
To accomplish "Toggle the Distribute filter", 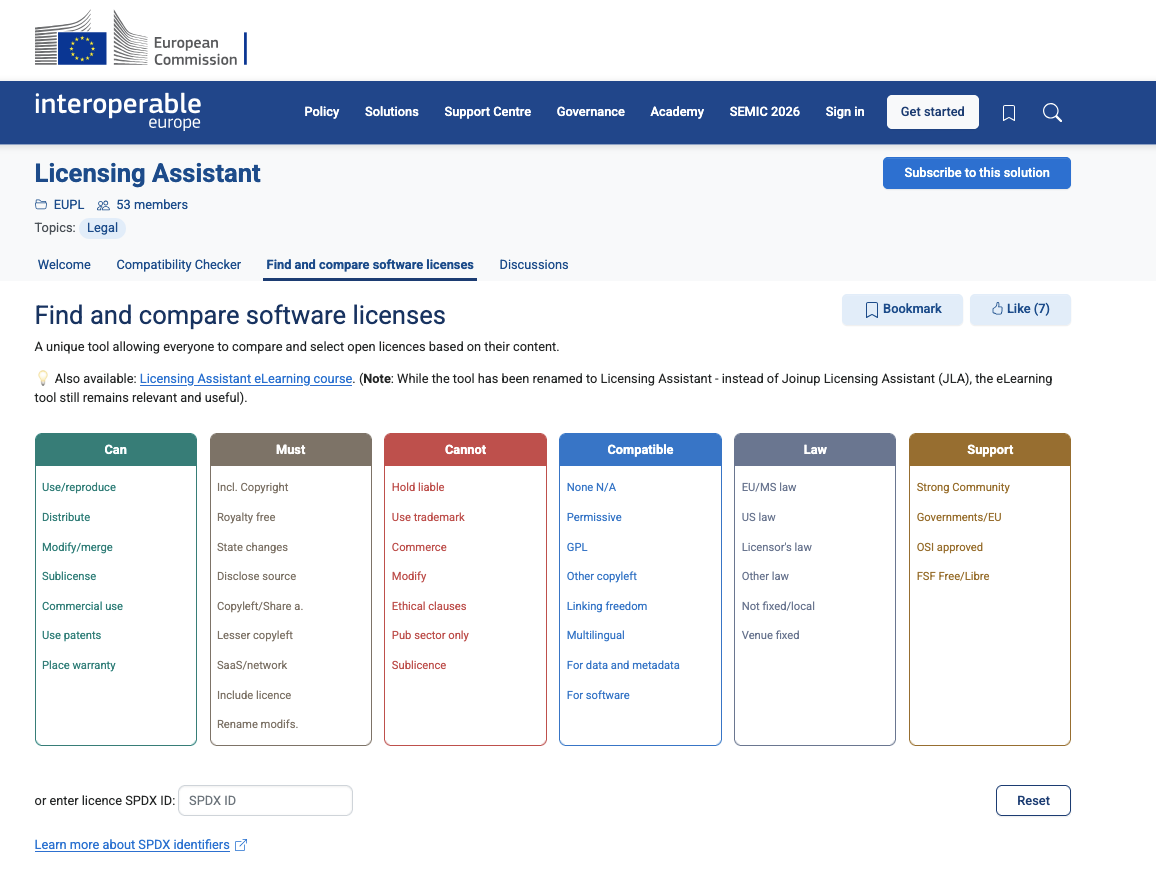I will (66, 517).
